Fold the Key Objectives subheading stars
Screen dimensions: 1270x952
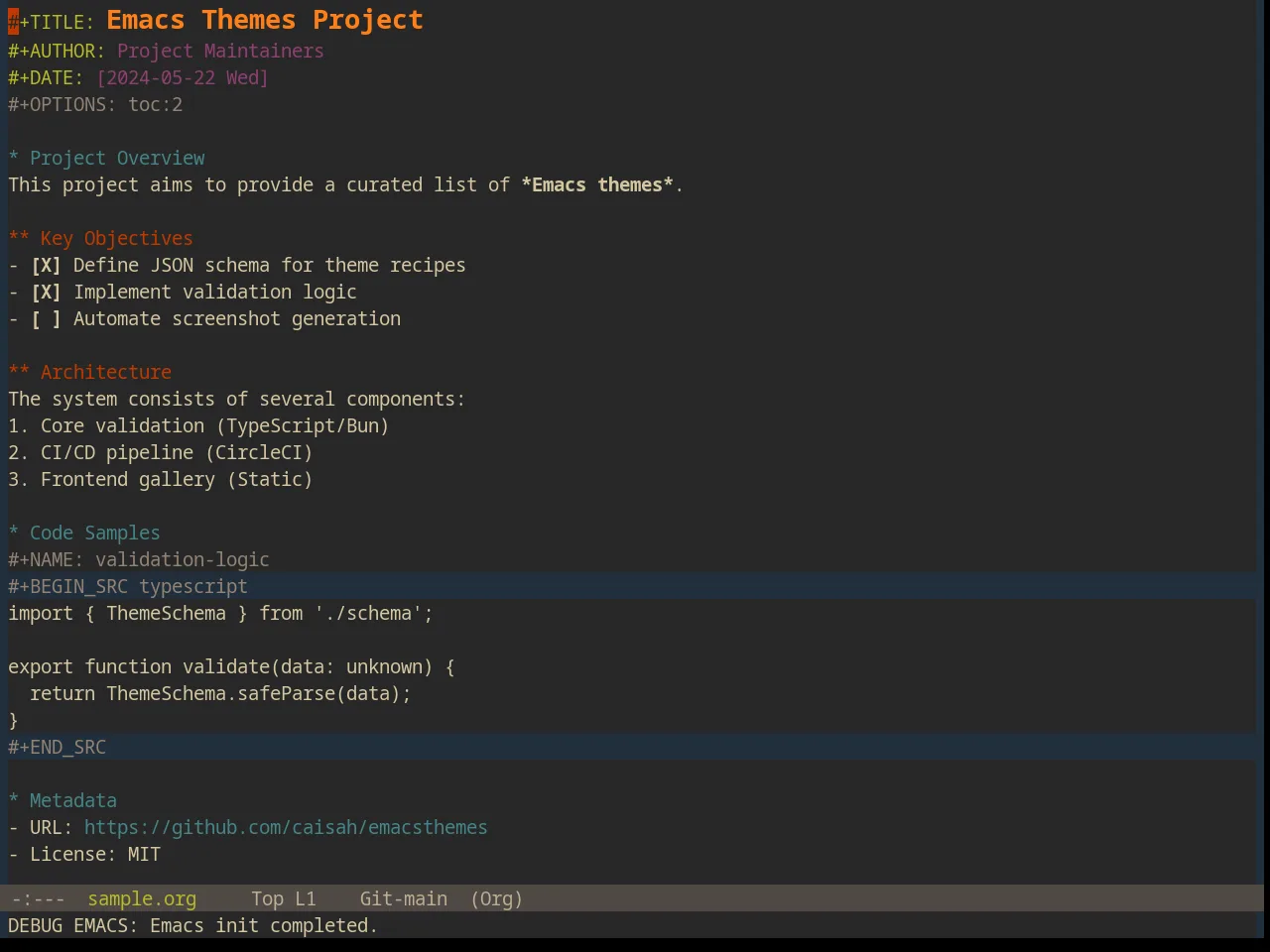[x=19, y=239]
